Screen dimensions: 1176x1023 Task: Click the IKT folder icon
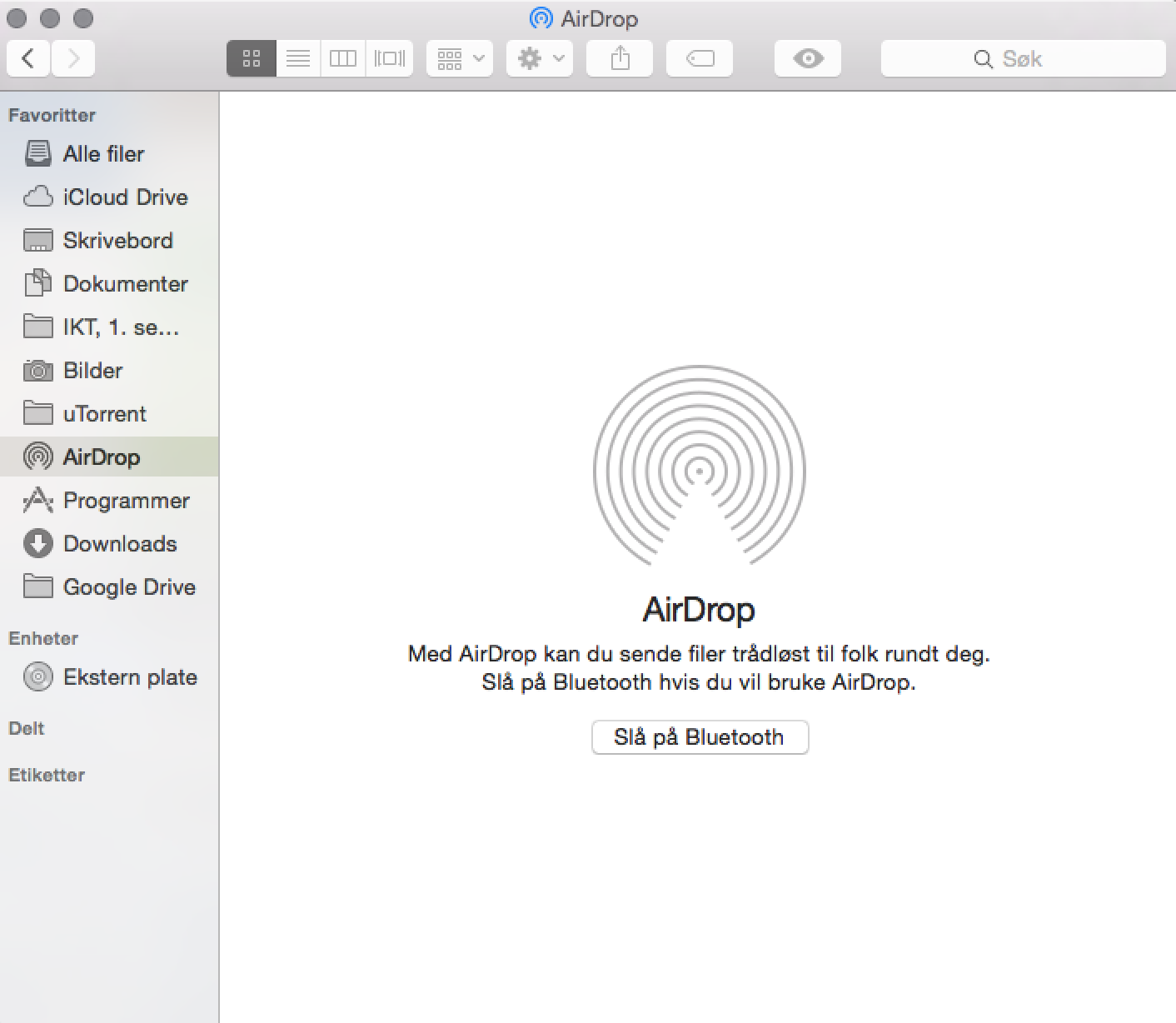37,327
